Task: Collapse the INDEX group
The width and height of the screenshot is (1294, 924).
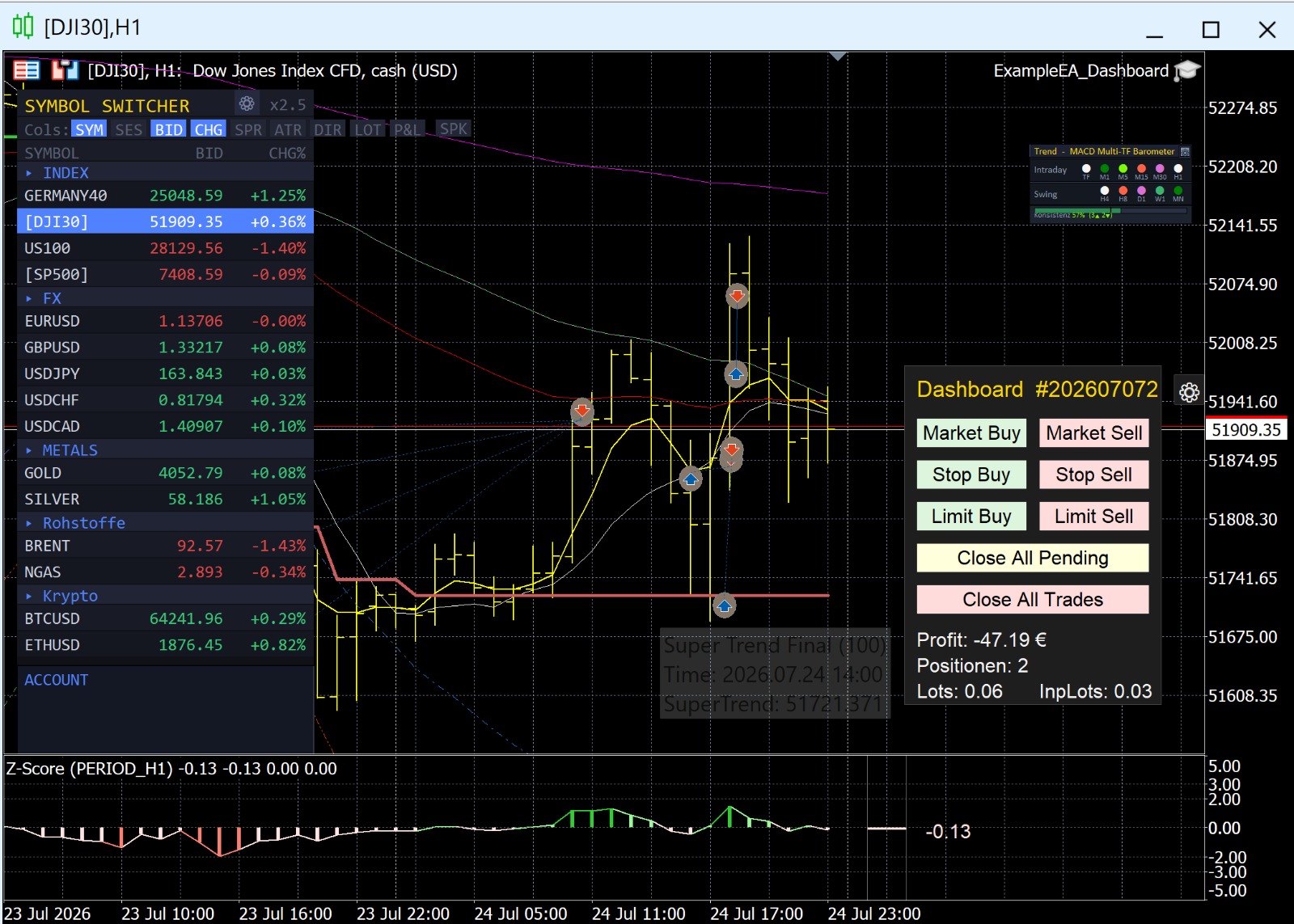Action: coord(165,173)
